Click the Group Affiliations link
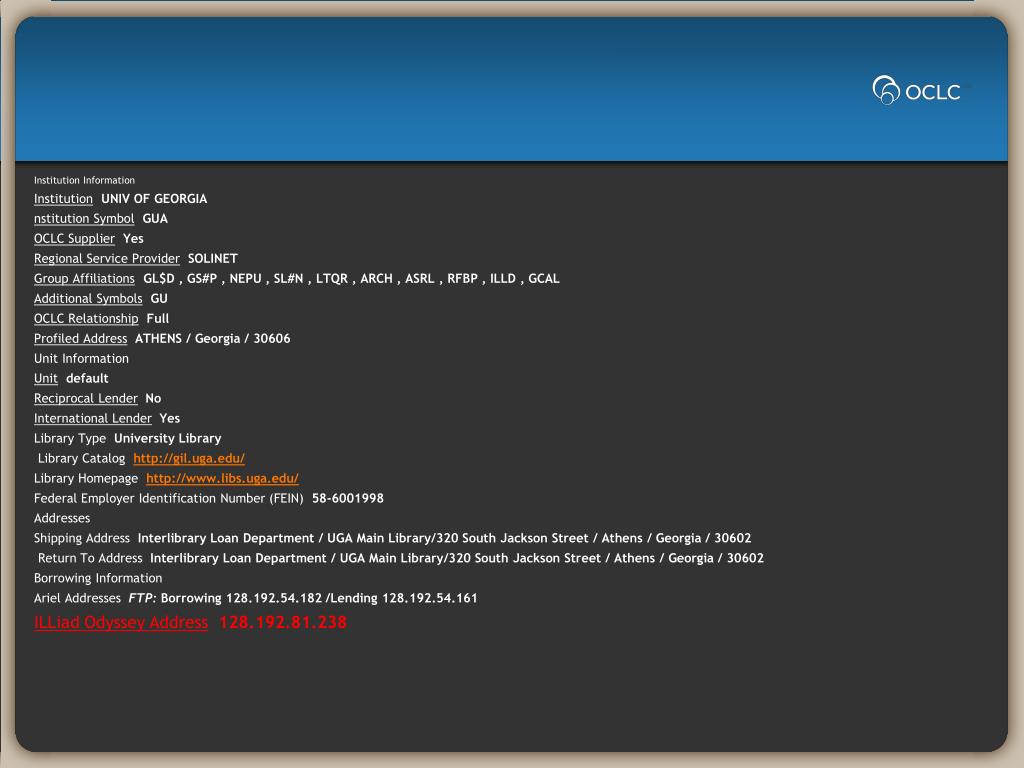 coord(84,279)
